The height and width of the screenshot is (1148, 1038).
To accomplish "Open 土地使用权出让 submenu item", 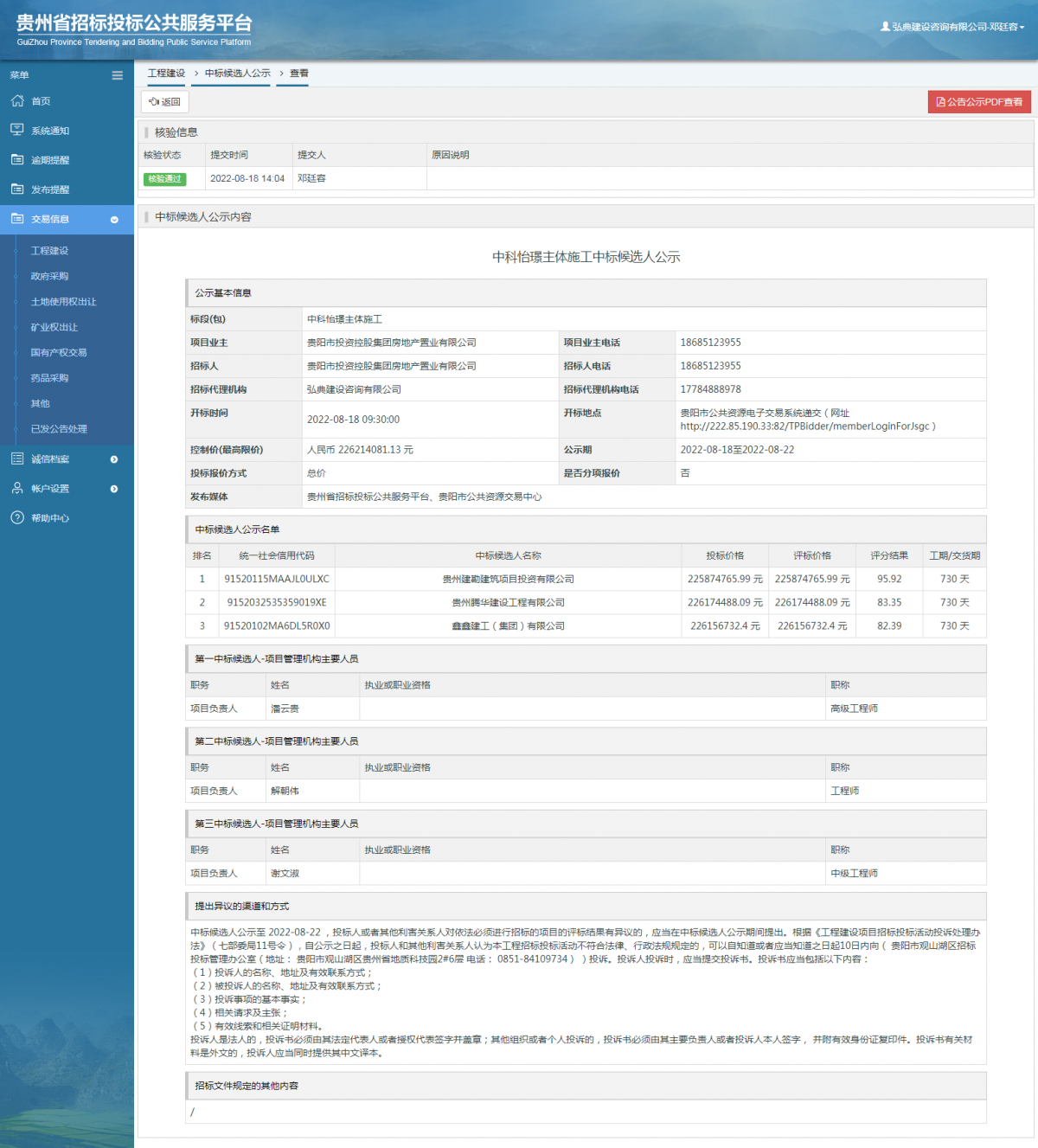I will click(x=63, y=302).
